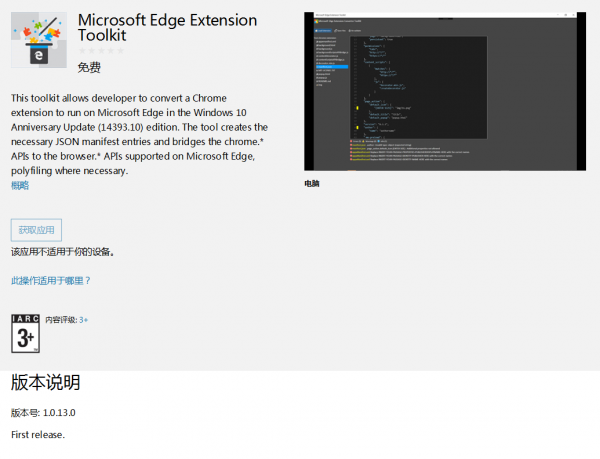Click the 版本说明 heading
Image resolution: width=600 pixels, height=459 pixels.
point(45,383)
